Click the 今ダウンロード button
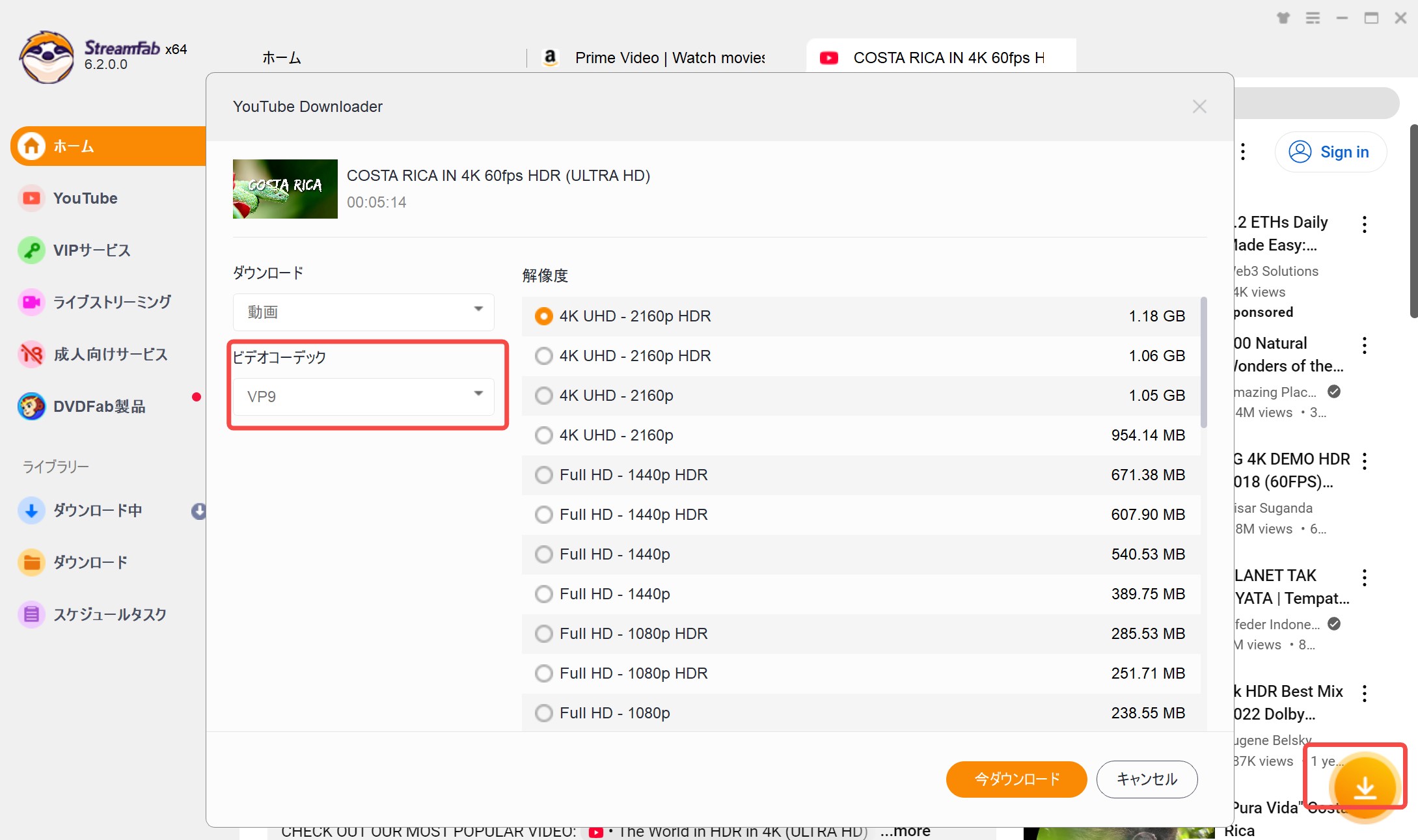Viewport: 1418px width, 840px height. [1016, 779]
